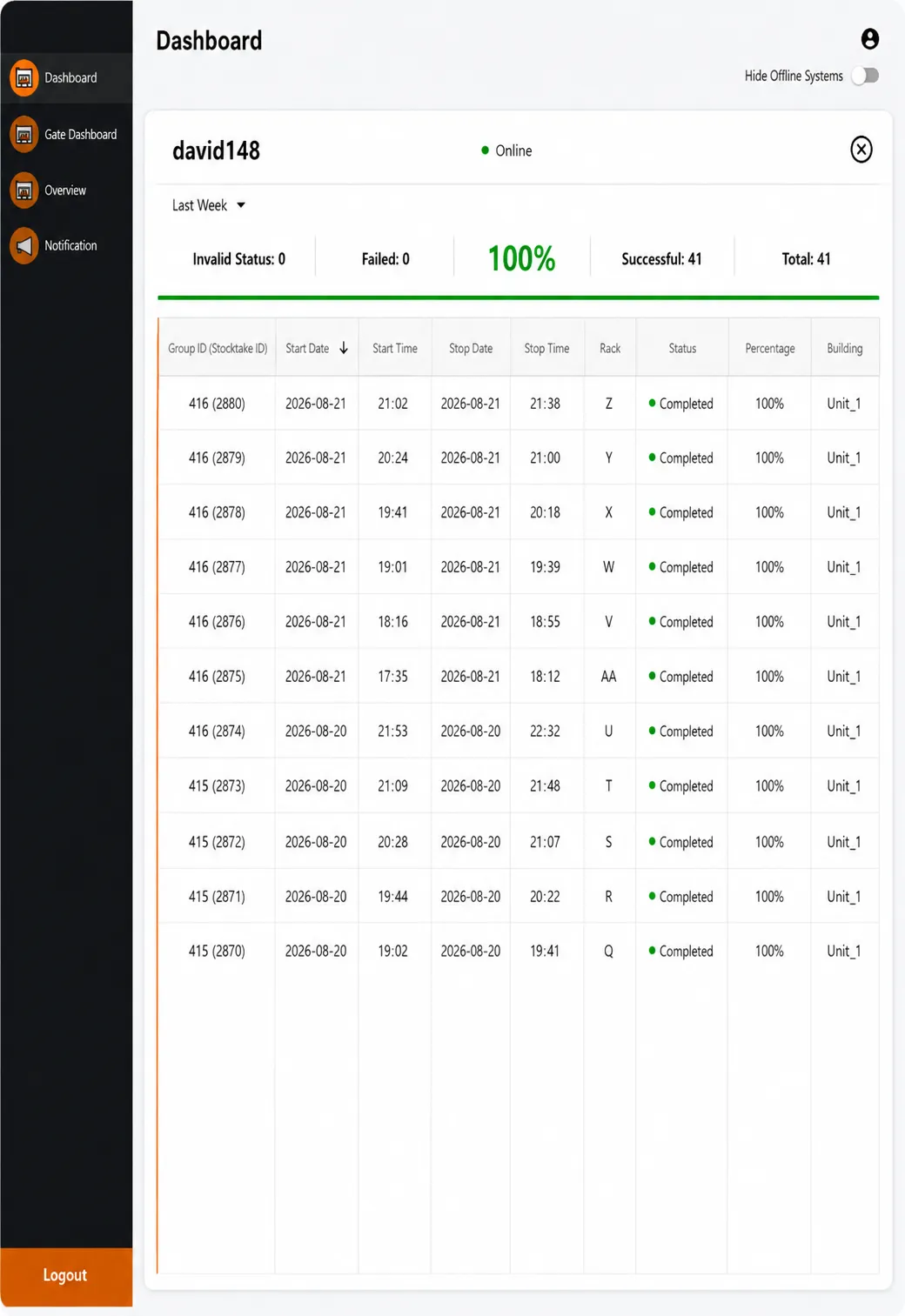Close the david148 panel

[x=861, y=150]
